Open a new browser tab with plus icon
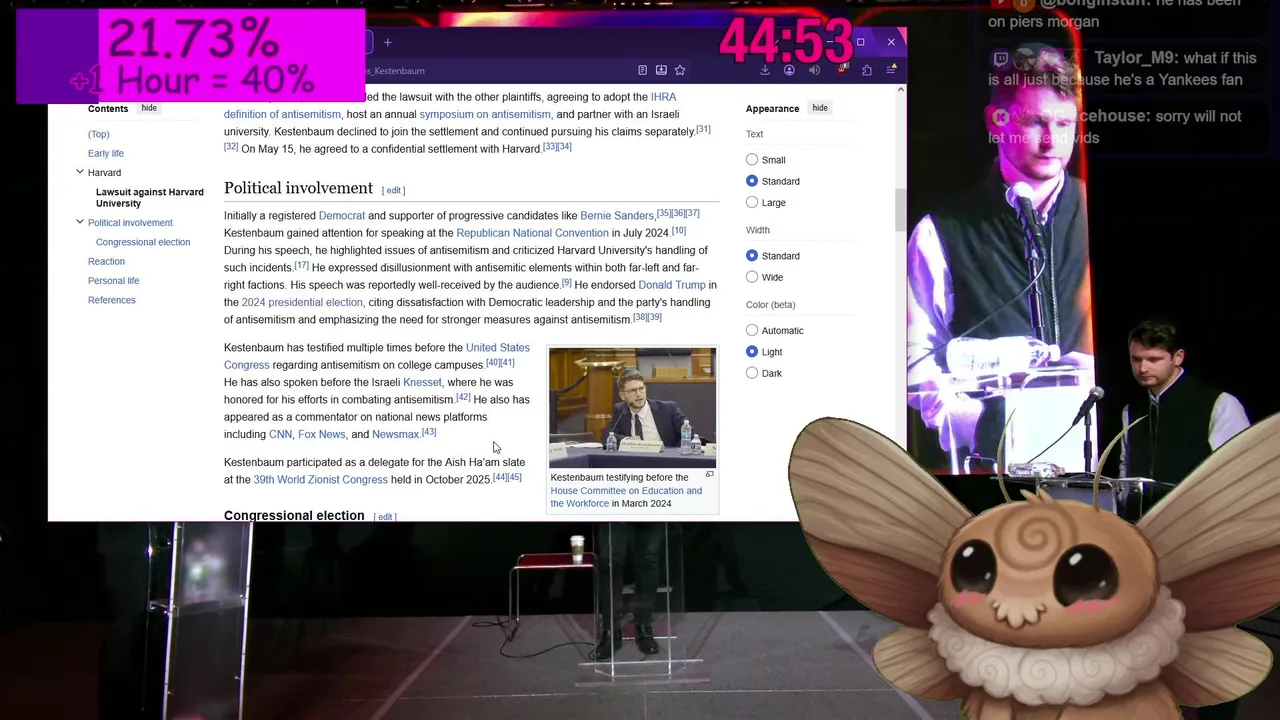Viewport: 1280px width, 720px height. point(388,43)
